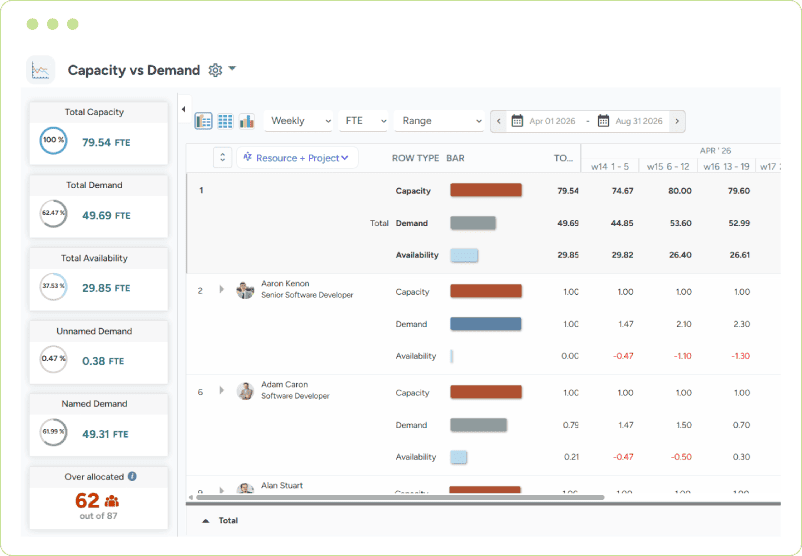Edit the Aug 31 2026 end date field
Viewport: 802px width, 556px height.
(x=639, y=121)
